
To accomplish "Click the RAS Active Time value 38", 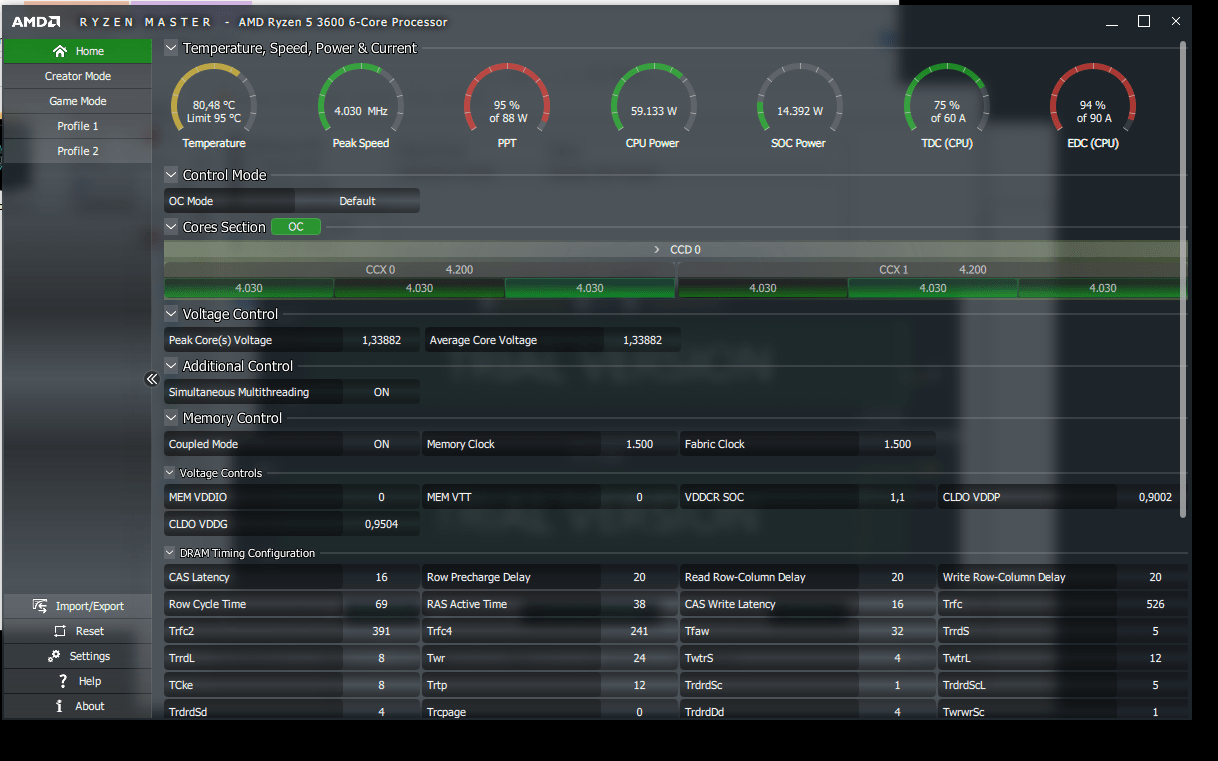I will (x=639, y=604).
